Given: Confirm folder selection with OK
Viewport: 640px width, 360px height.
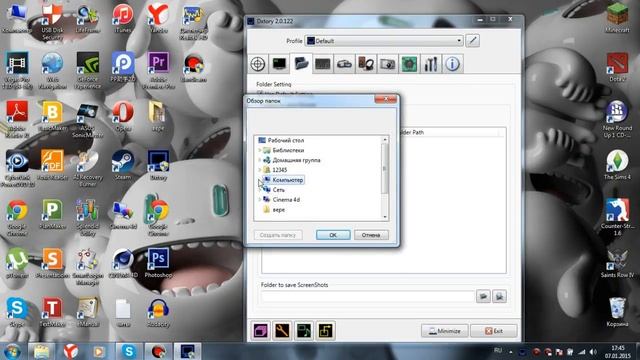Looking at the screenshot, I should 333,235.
